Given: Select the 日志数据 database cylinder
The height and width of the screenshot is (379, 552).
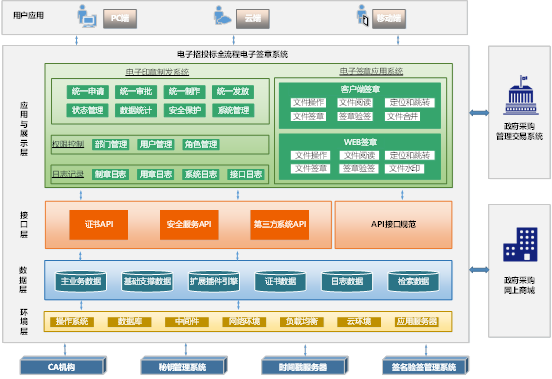Looking at the screenshot, I should [x=347, y=281].
